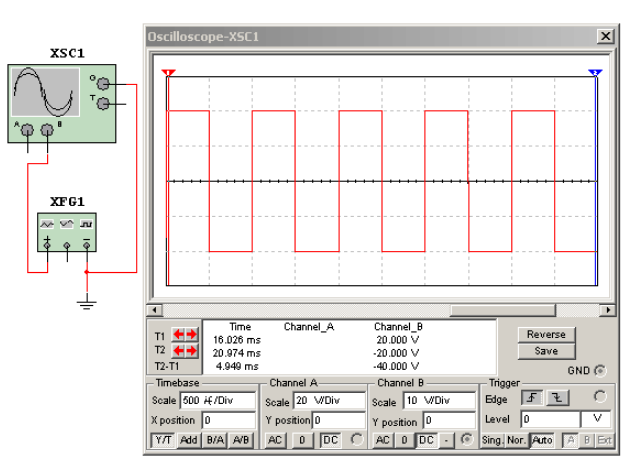This screenshot has width=632, height=468.
Task: Set Channel B coupling to AC
Action: [x=383, y=440]
